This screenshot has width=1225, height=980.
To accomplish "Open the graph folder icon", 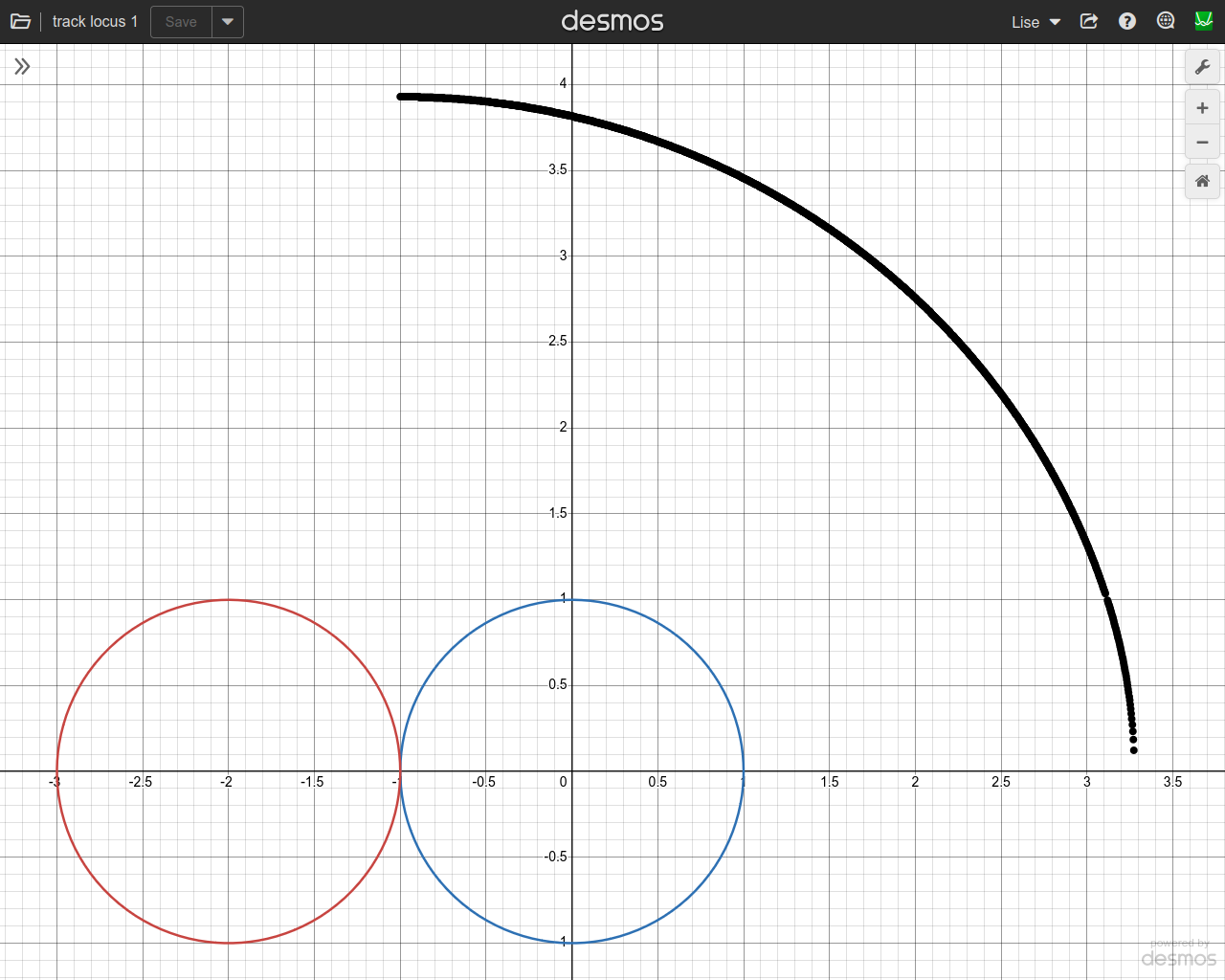I will tap(20, 21).
